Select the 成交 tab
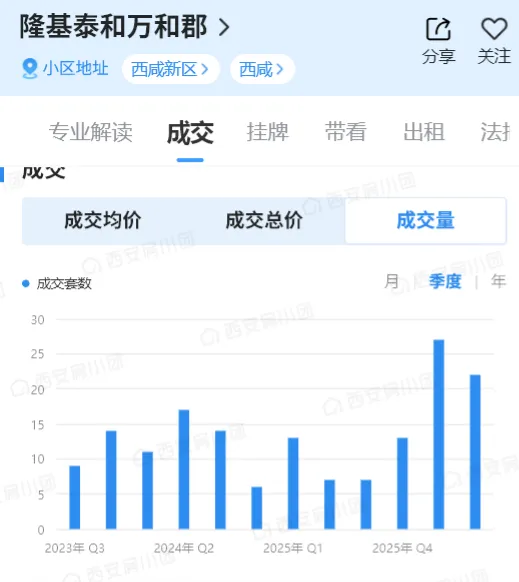 coord(190,133)
